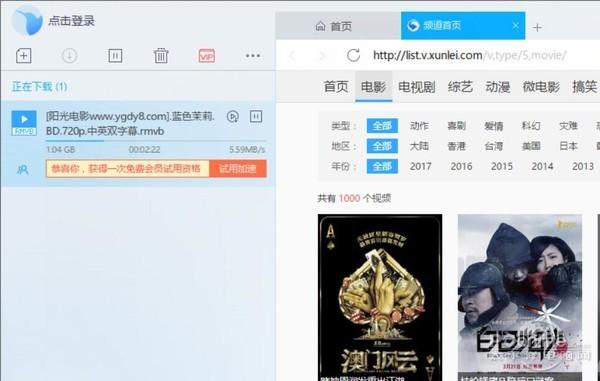Click the play-while-downloading icon on the task
The image size is (600, 381).
[233, 117]
